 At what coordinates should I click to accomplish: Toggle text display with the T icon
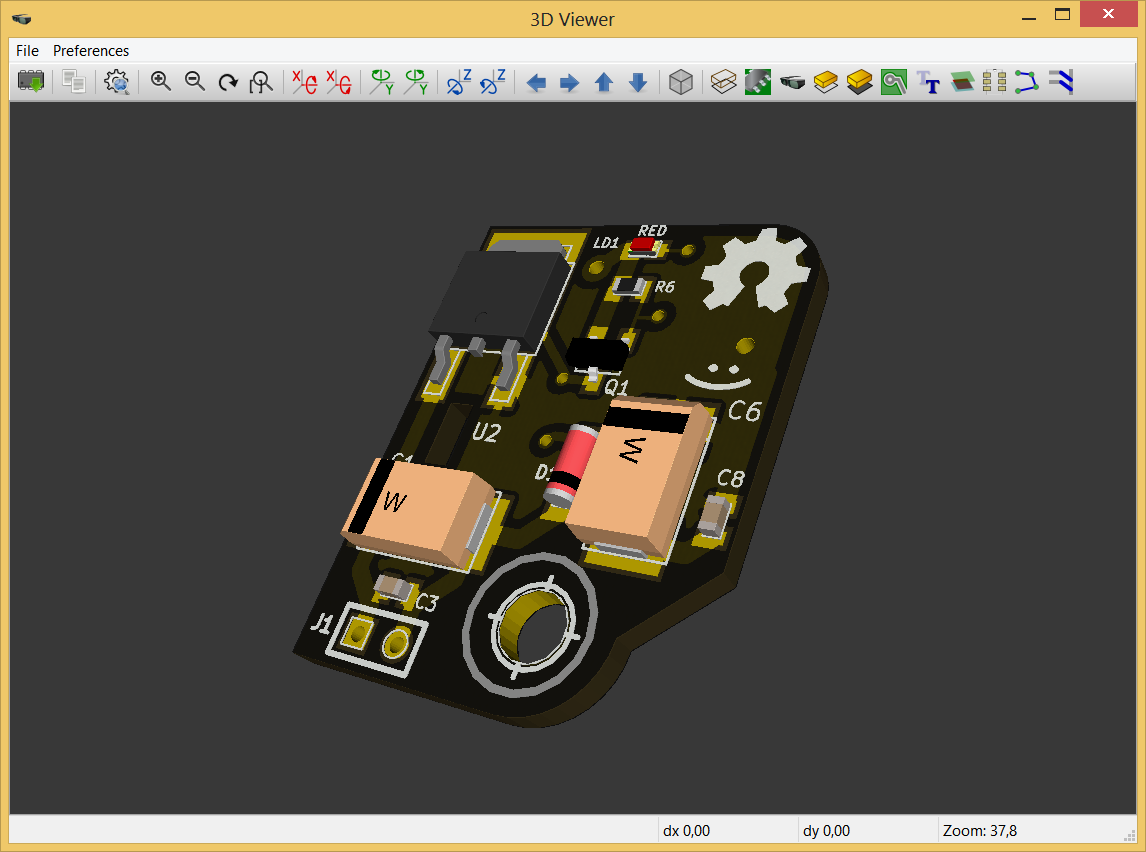click(929, 82)
